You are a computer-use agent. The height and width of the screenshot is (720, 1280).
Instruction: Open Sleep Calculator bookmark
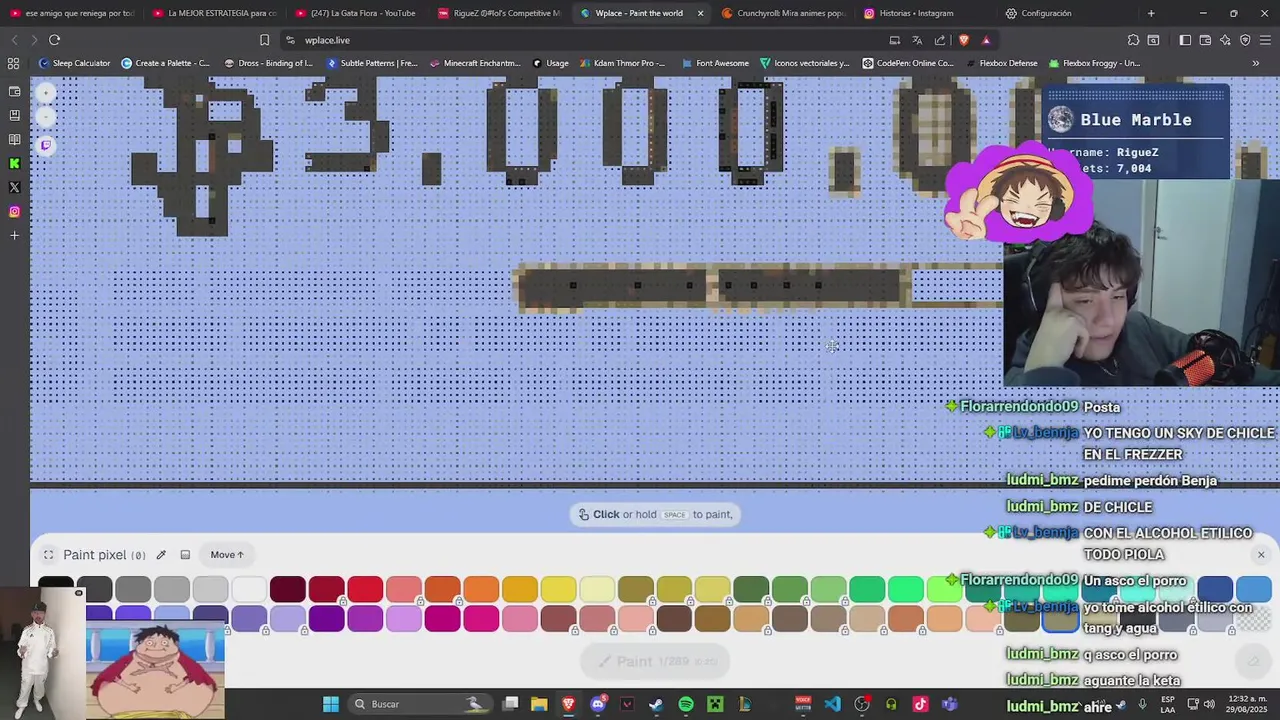(75, 63)
